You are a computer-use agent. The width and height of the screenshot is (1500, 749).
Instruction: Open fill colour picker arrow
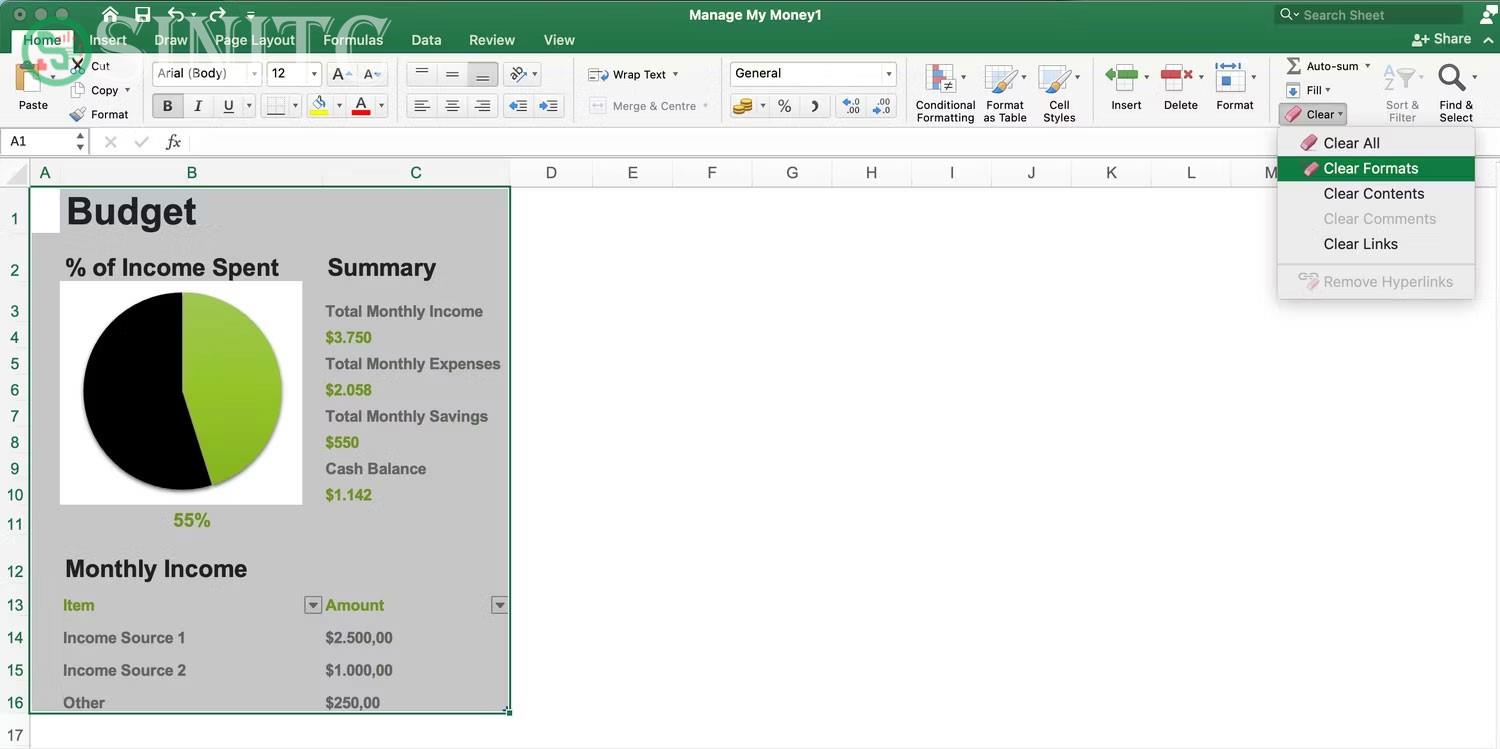(x=339, y=106)
